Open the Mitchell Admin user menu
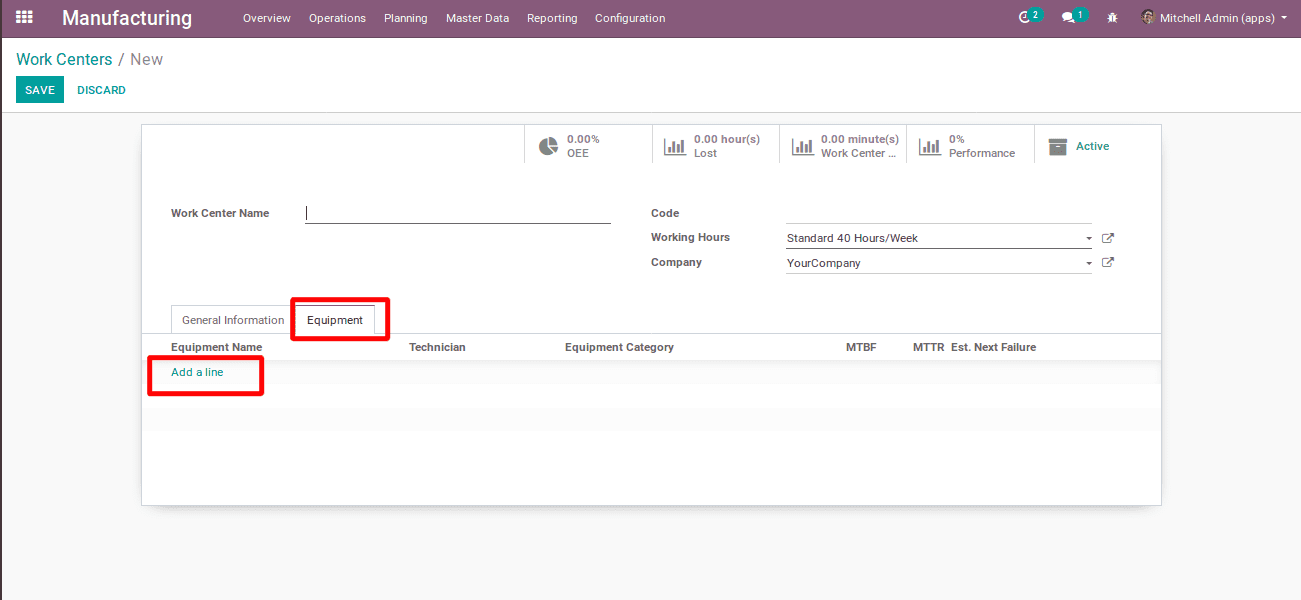The height and width of the screenshot is (600, 1301). (1214, 18)
